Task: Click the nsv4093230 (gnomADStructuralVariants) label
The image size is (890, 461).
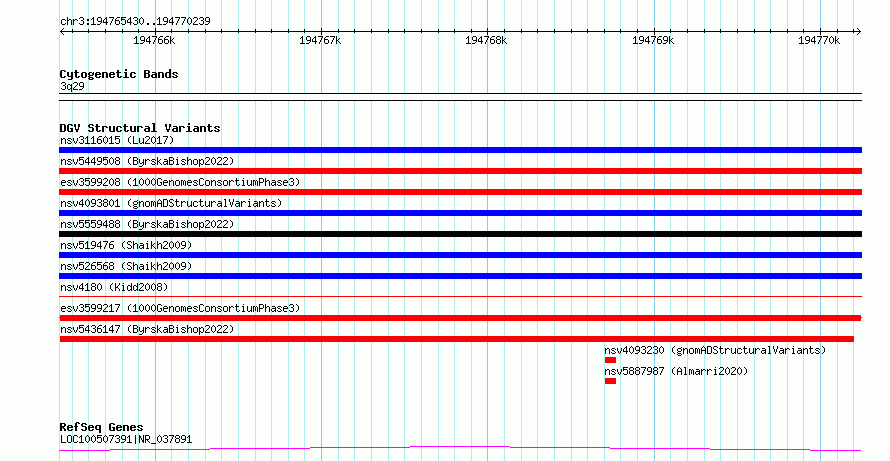Action: (715, 350)
